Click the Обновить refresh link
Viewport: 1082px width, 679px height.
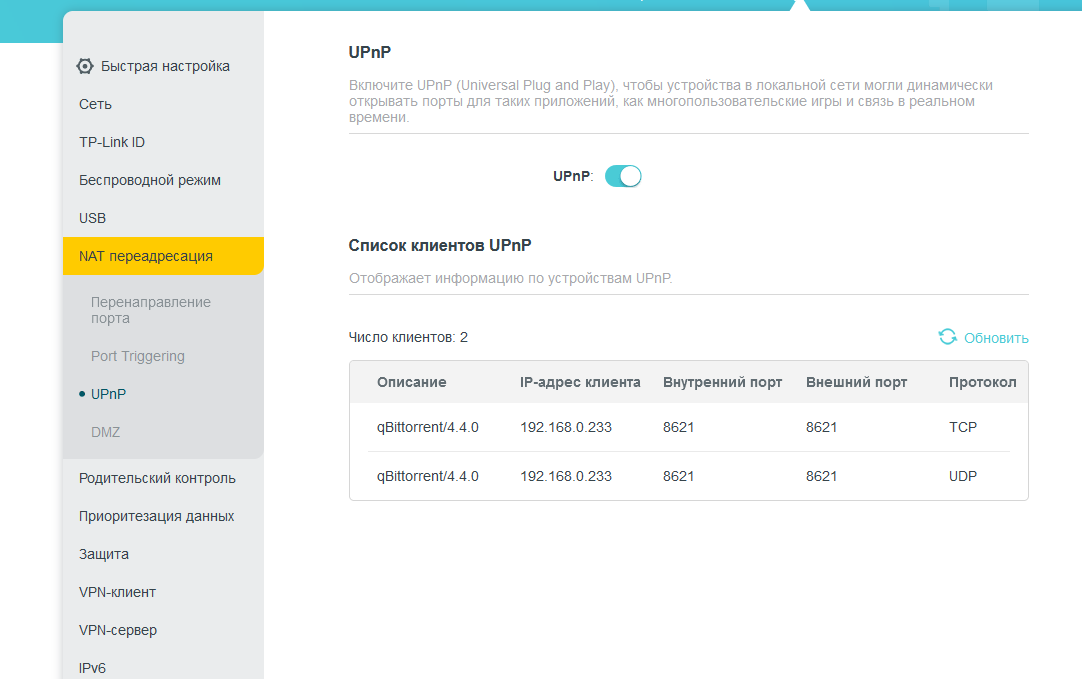click(x=995, y=338)
